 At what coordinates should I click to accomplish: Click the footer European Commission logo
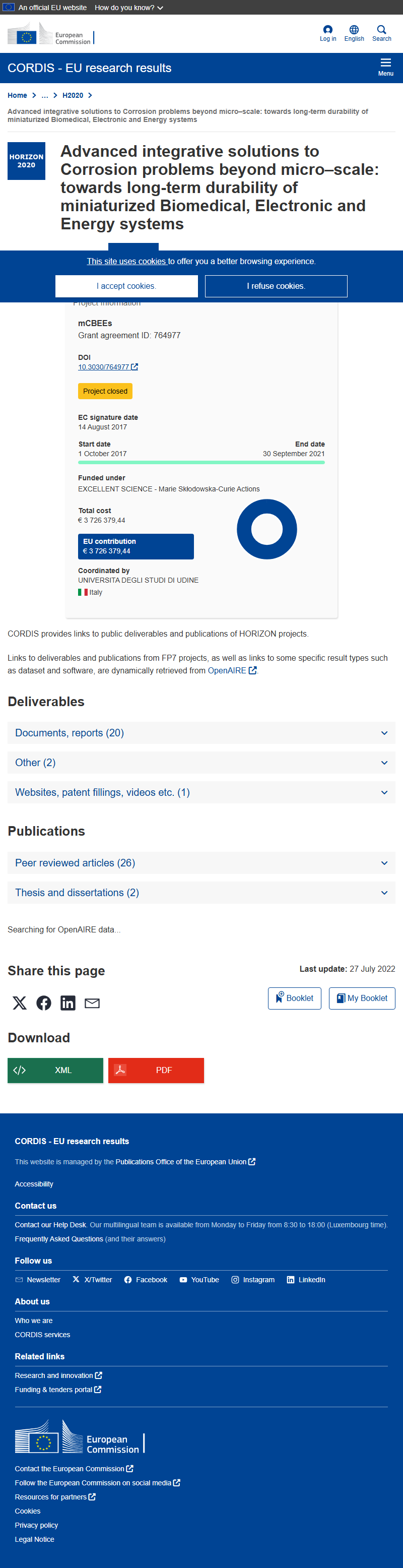click(x=80, y=1436)
